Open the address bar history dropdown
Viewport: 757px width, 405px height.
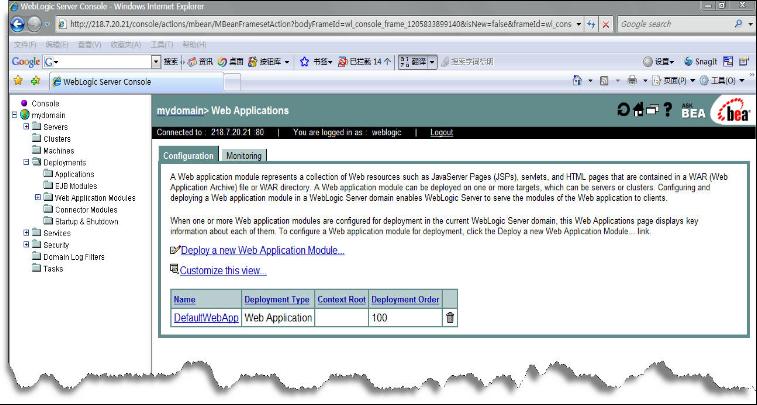(x=578, y=24)
